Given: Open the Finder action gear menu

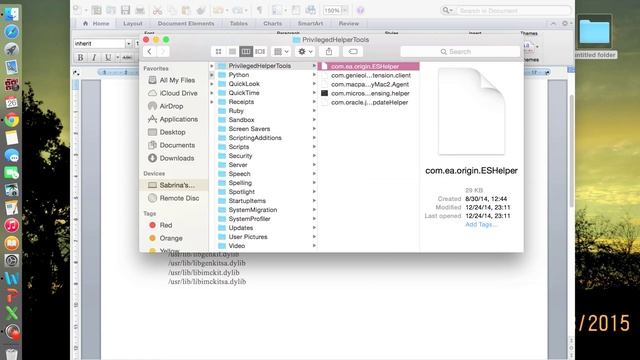Looking at the screenshot, I should [305, 51].
